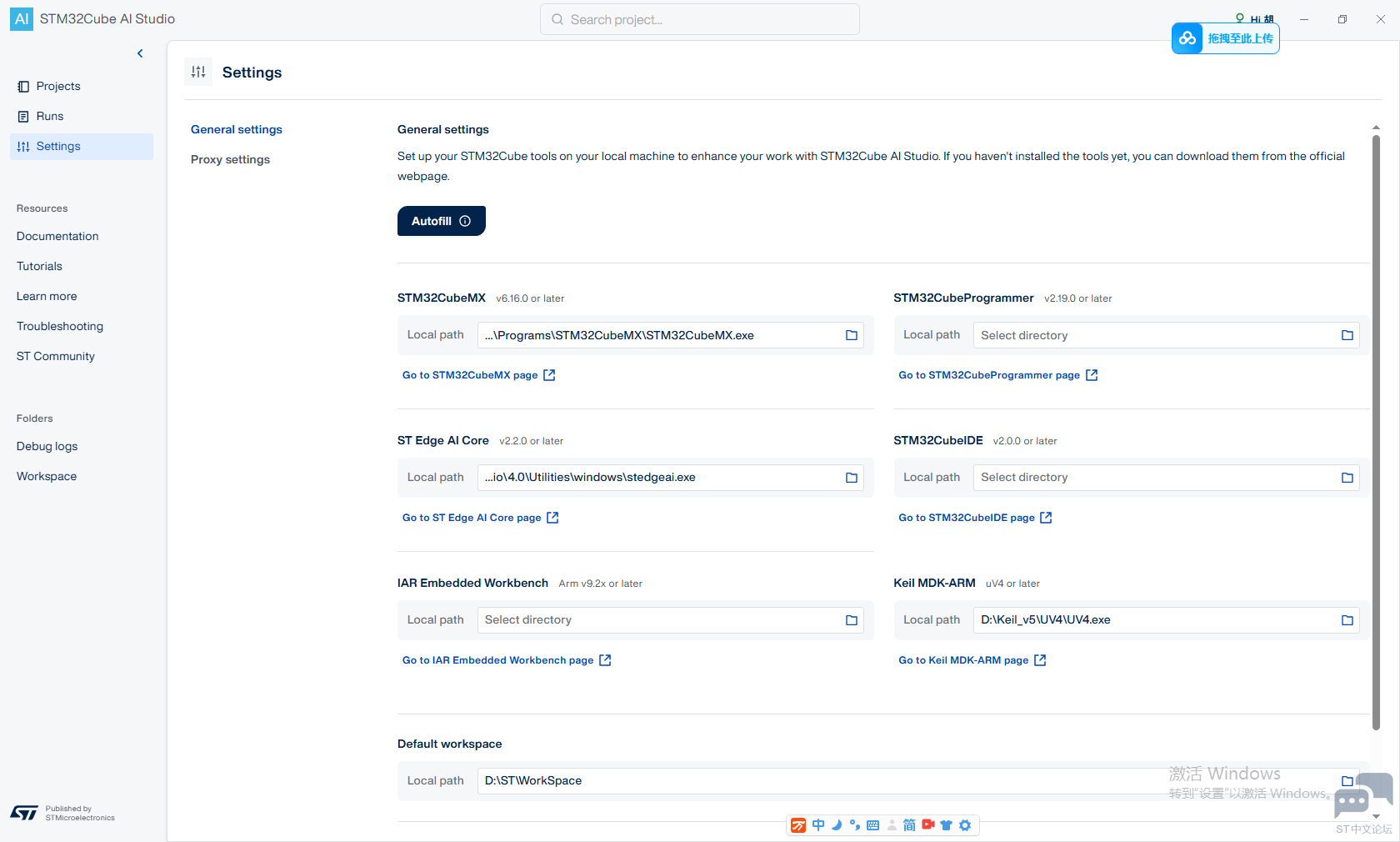Screen dimensions: 1400x842
Task: Collapse the left sidebar with the chevron
Action: point(140,53)
